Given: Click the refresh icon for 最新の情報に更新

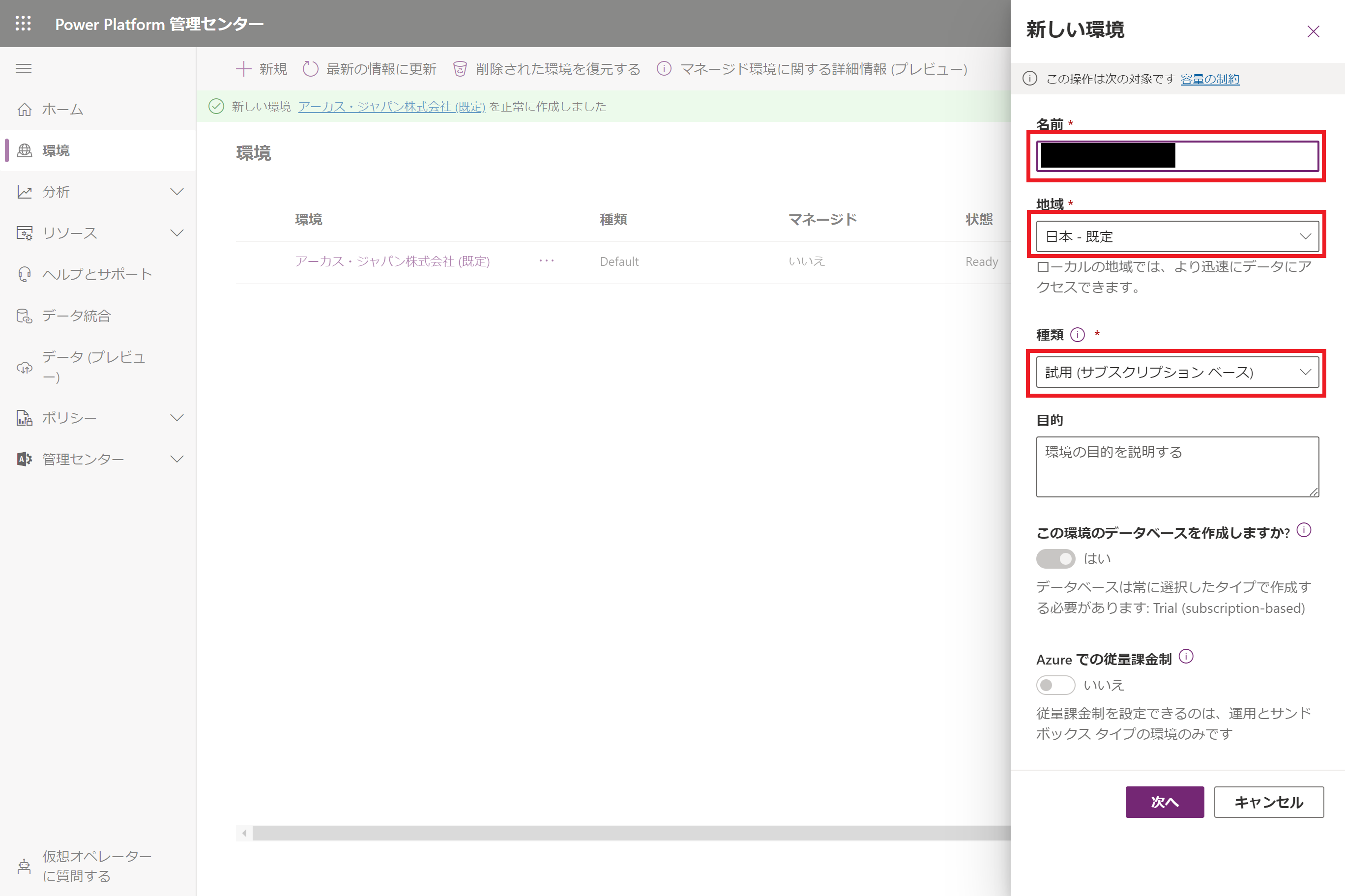Looking at the screenshot, I should point(310,69).
